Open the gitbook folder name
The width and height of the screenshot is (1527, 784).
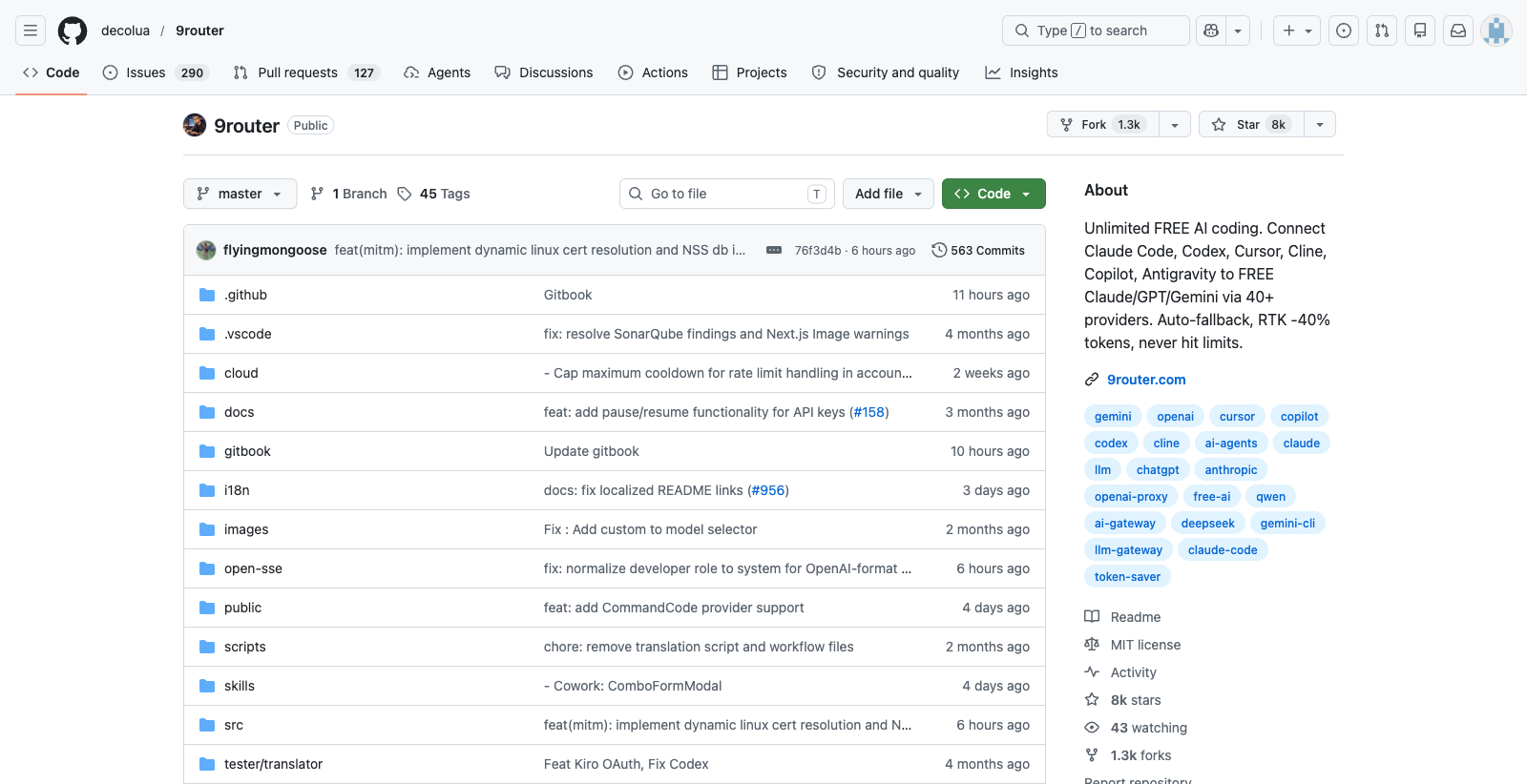click(247, 451)
